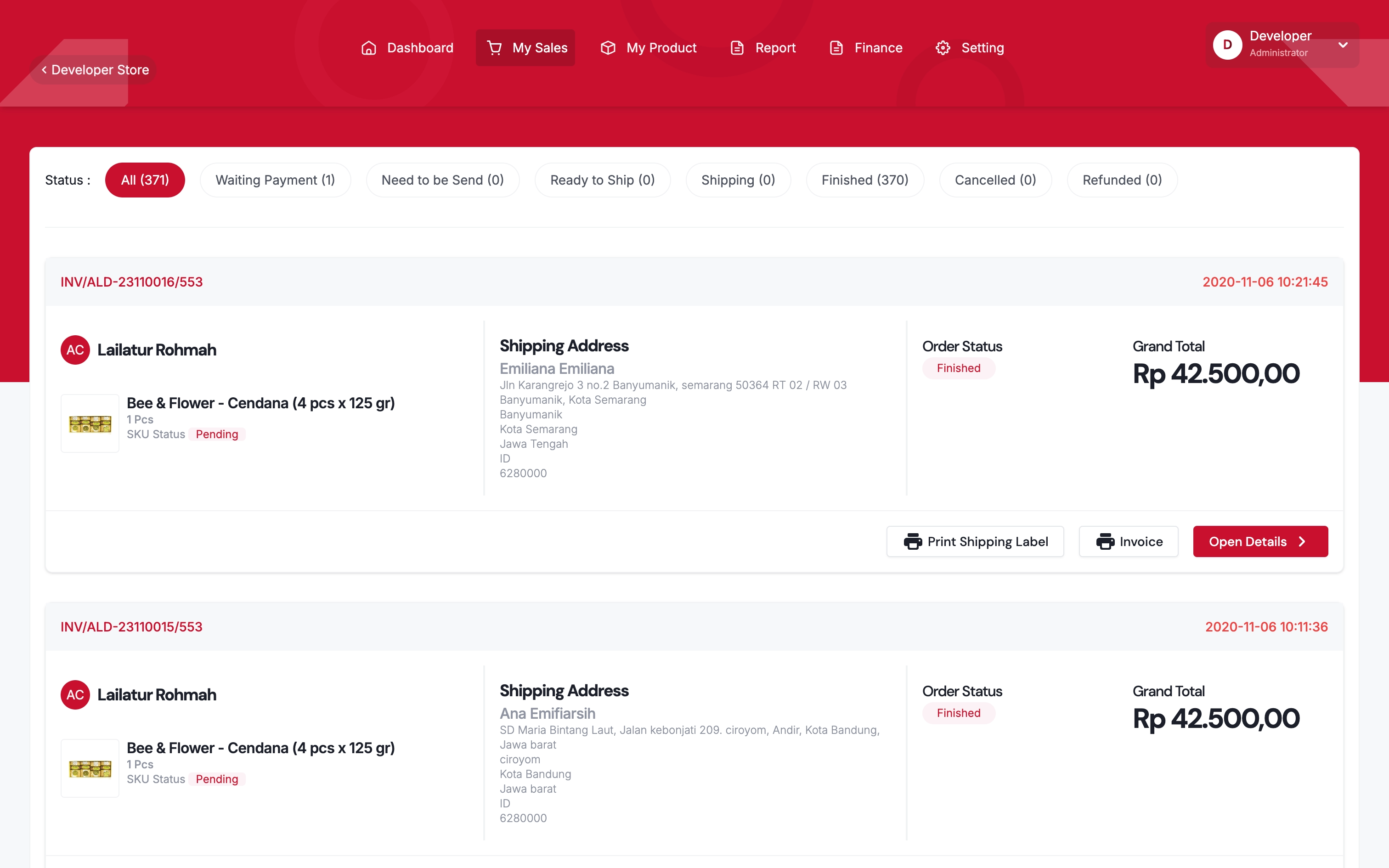Select the Refunded (0) status filter
The height and width of the screenshot is (868, 1389).
click(1122, 180)
